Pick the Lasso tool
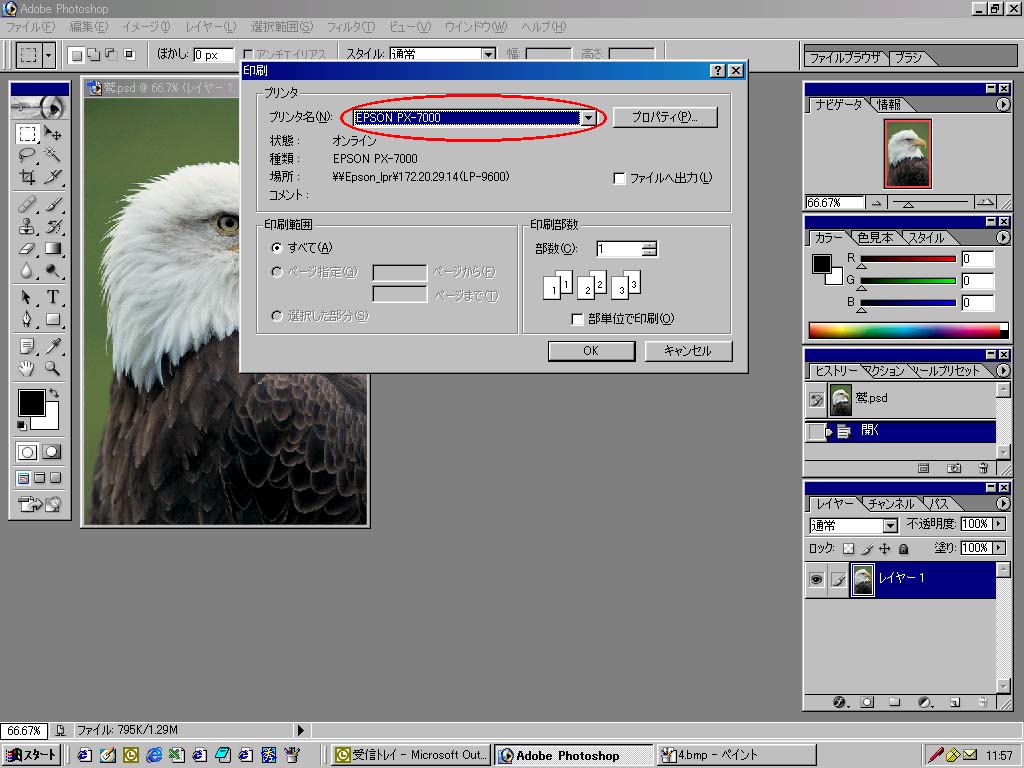 pos(28,155)
